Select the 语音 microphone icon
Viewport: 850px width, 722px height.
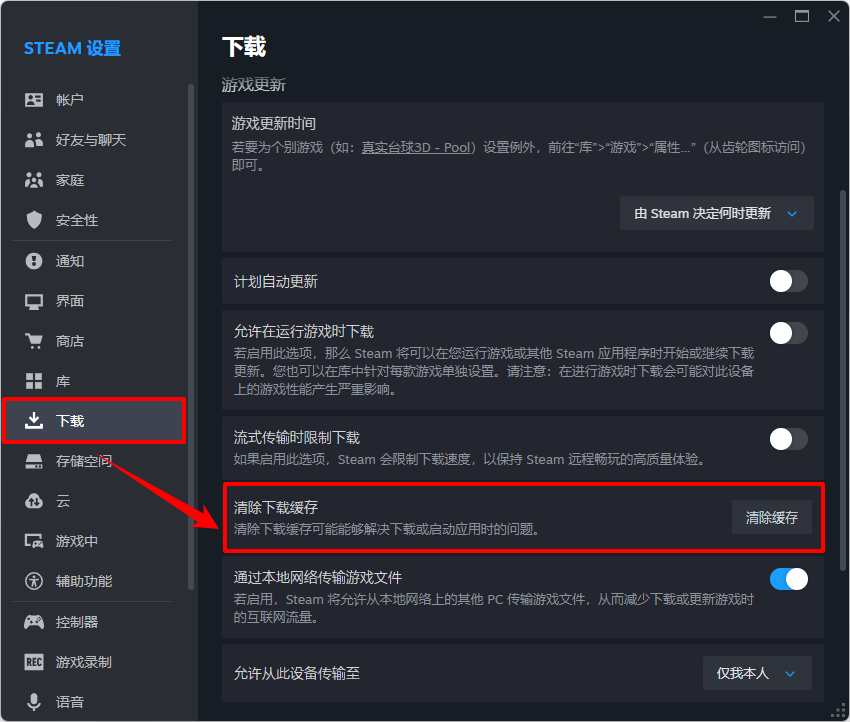[34, 702]
